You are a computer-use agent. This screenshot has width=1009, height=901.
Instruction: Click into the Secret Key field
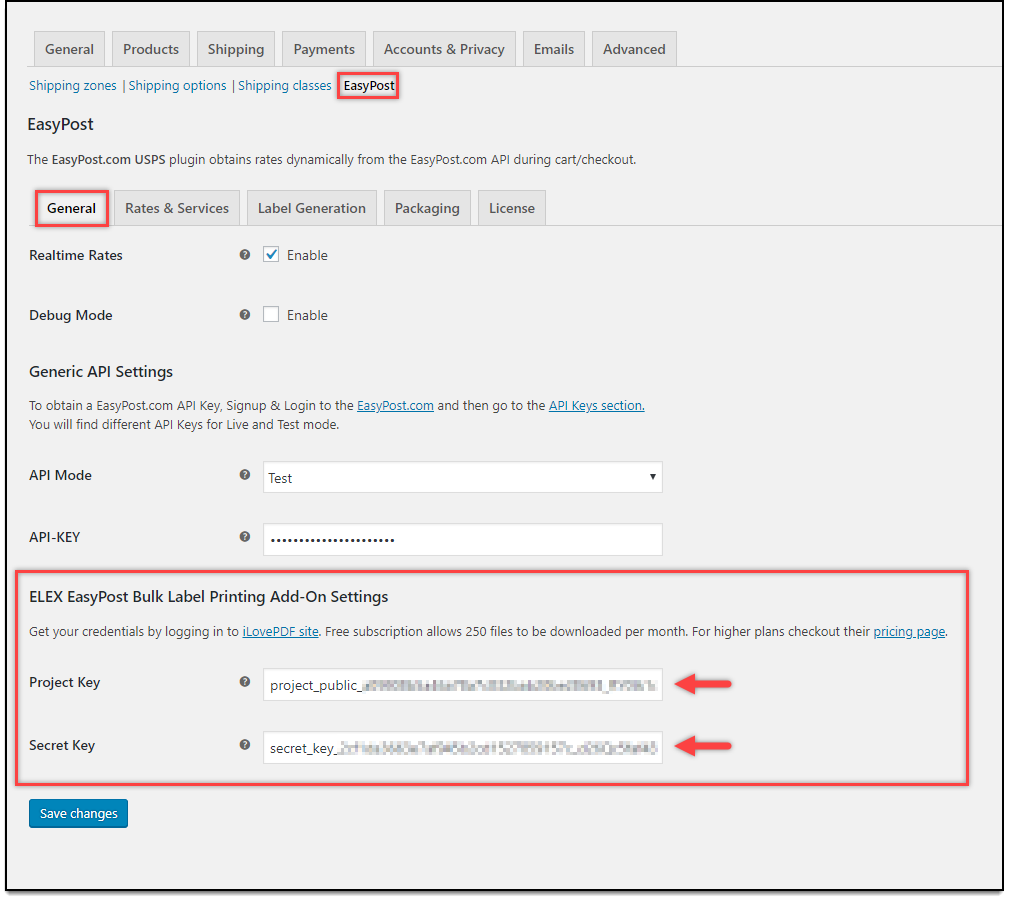pos(463,747)
